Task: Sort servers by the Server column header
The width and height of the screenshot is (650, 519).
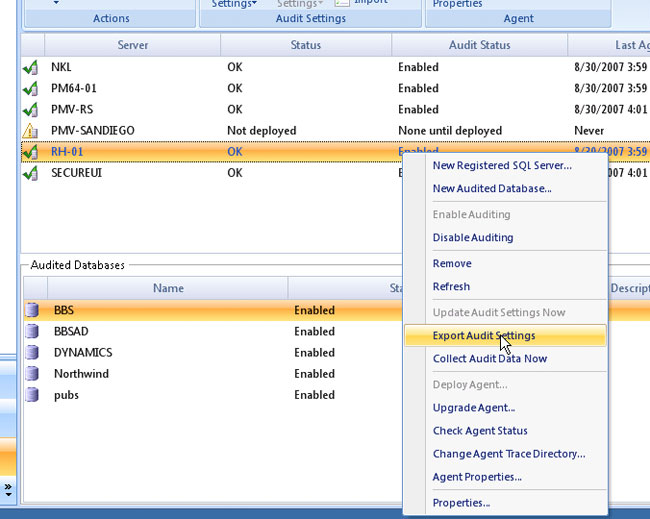Action: [133, 45]
